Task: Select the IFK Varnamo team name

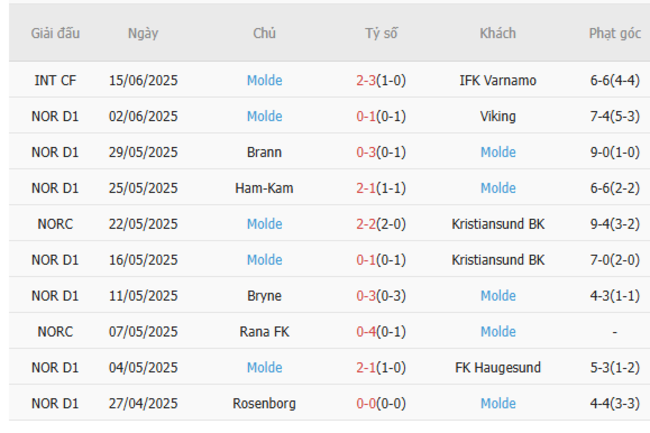Action: pyautogui.click(x=497, y=80)
